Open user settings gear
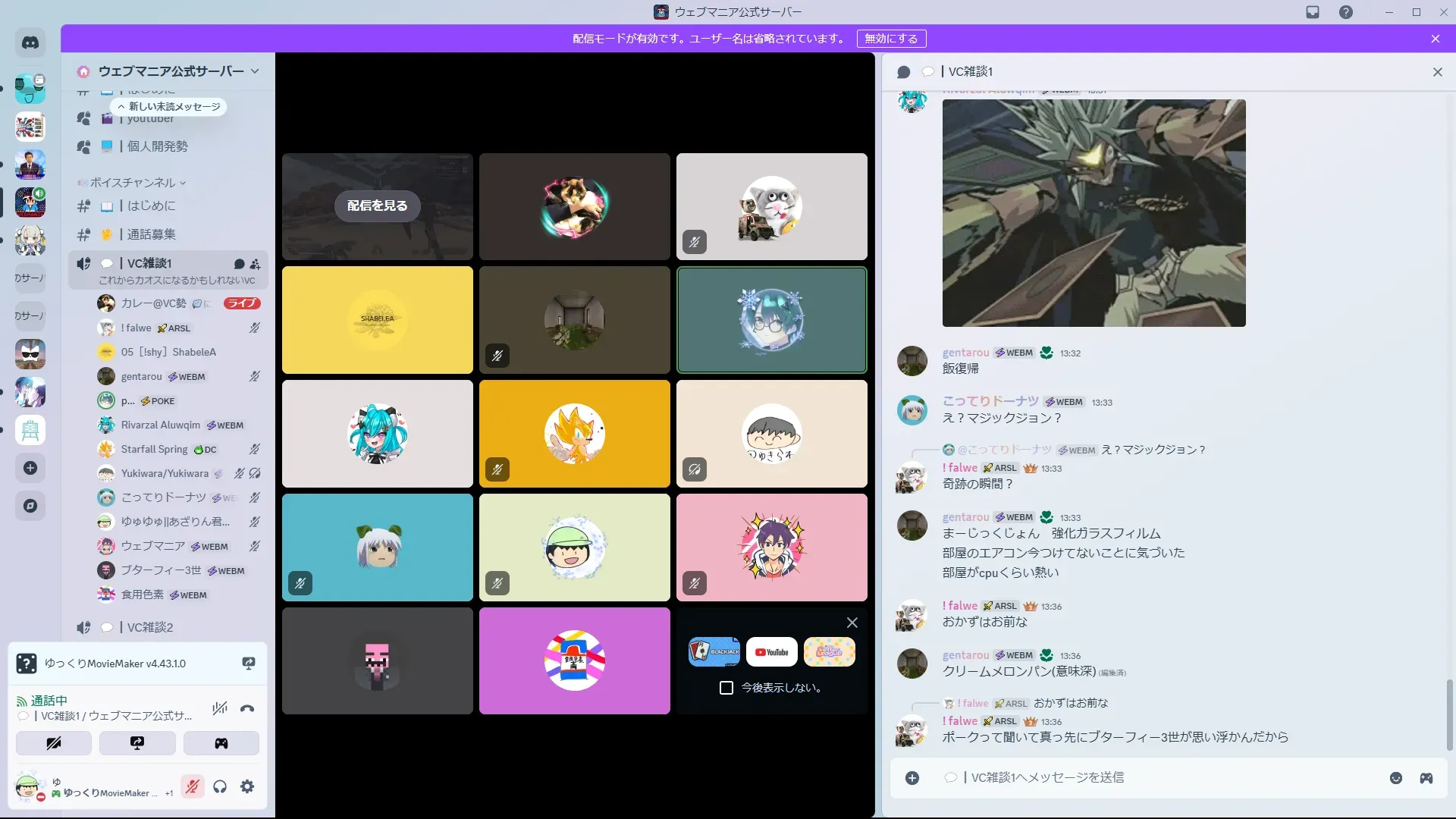 click(247, 787)
